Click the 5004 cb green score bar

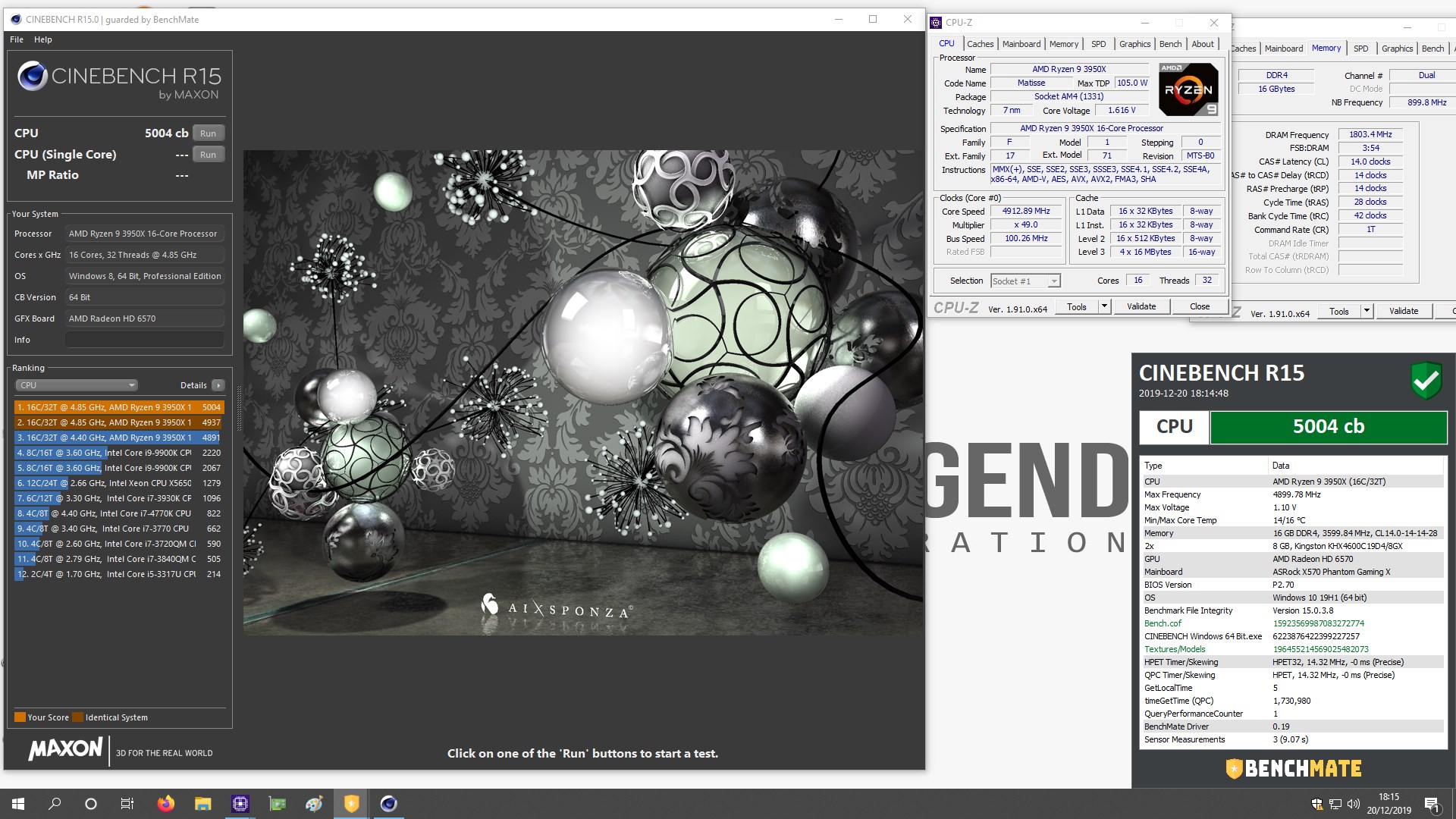(1329, 427)
